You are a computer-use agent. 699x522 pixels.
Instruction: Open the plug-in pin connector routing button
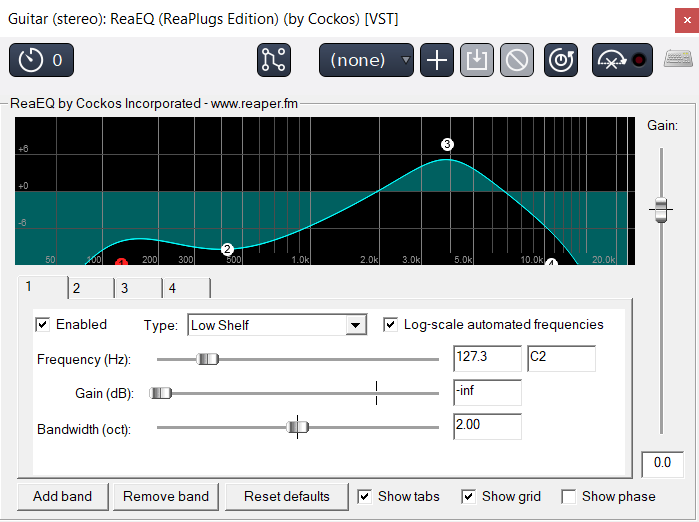[x=274, y=60]
